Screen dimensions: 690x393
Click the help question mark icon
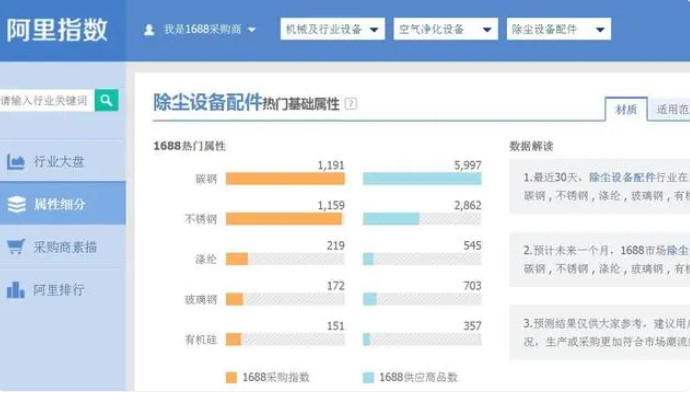pyautogui.click(x=351, y=104)
